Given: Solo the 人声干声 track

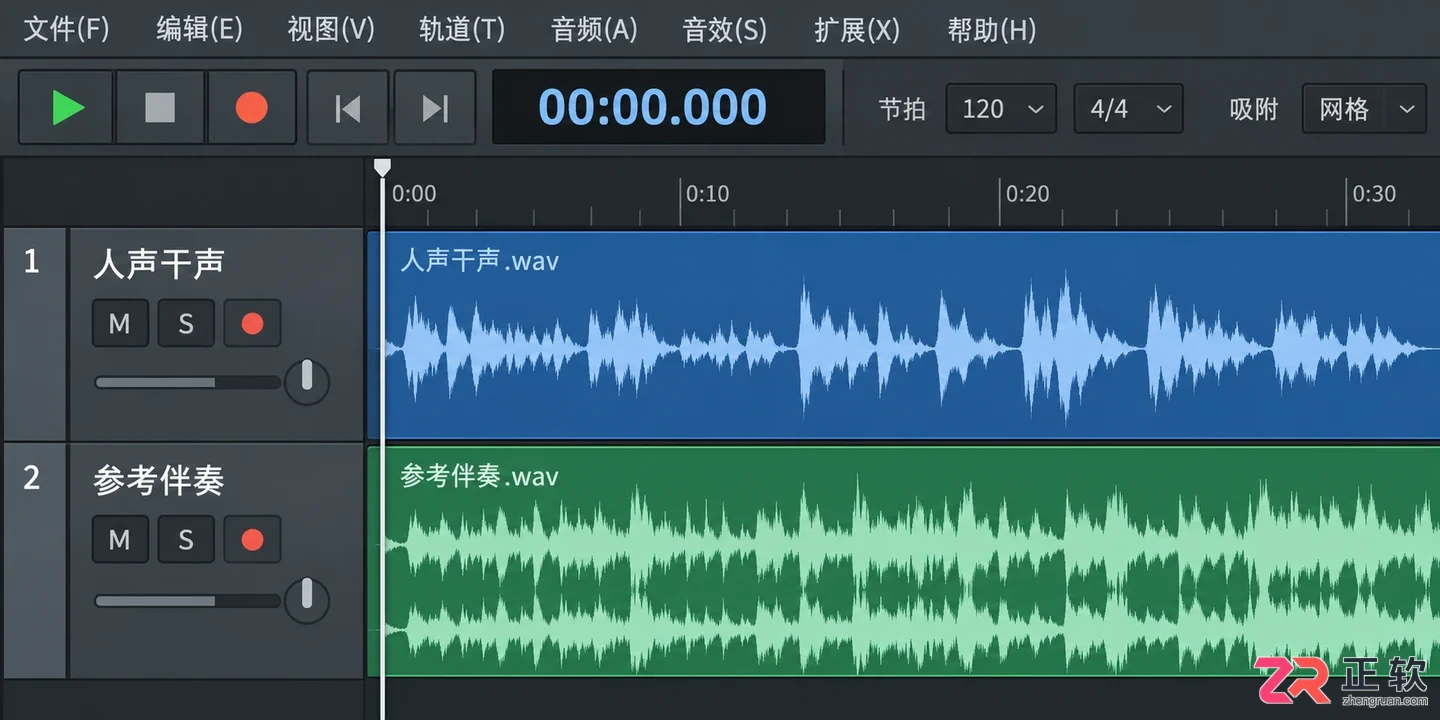Looking at the screenshot, I should click(x=186, y=323).
